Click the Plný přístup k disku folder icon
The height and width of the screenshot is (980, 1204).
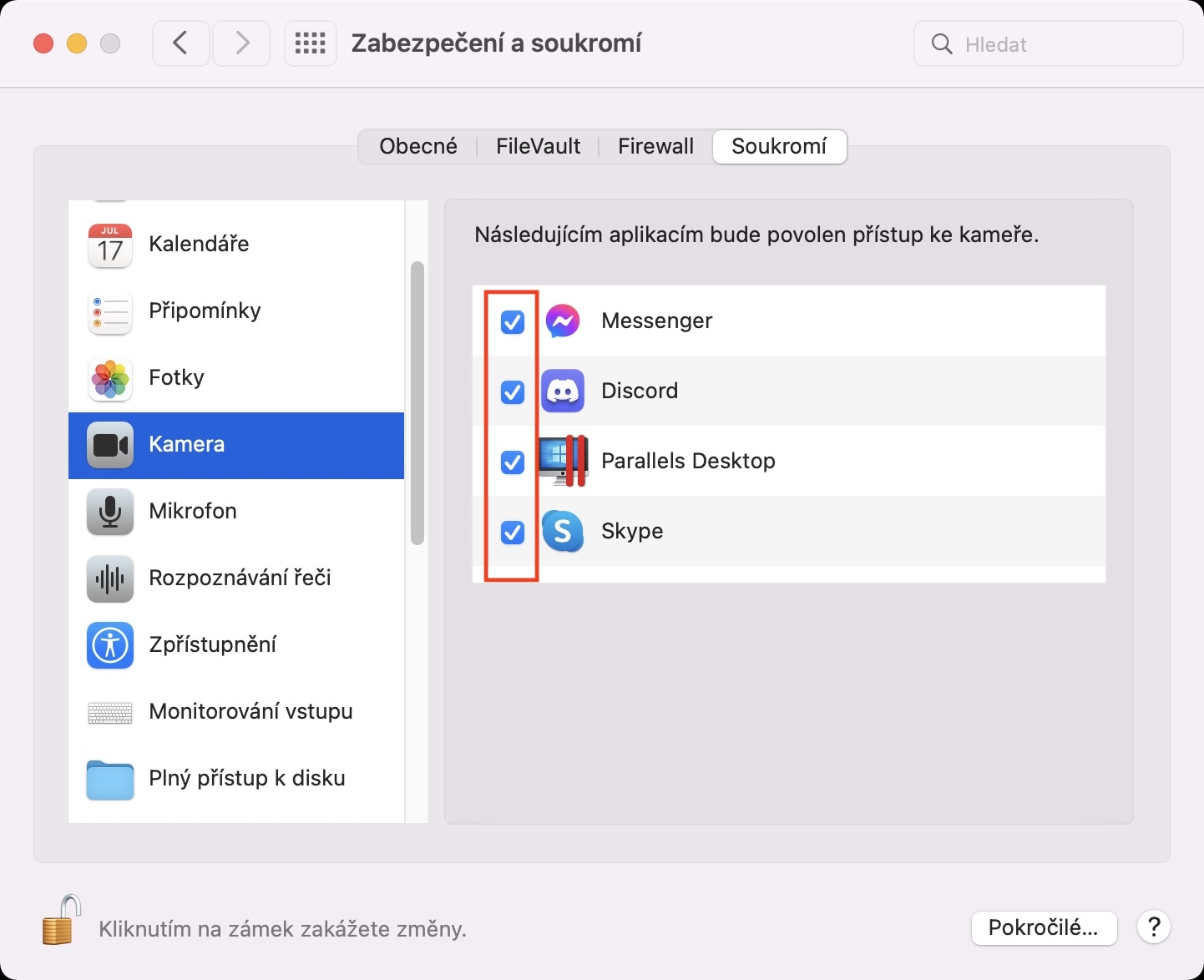(x=109, y=779)
